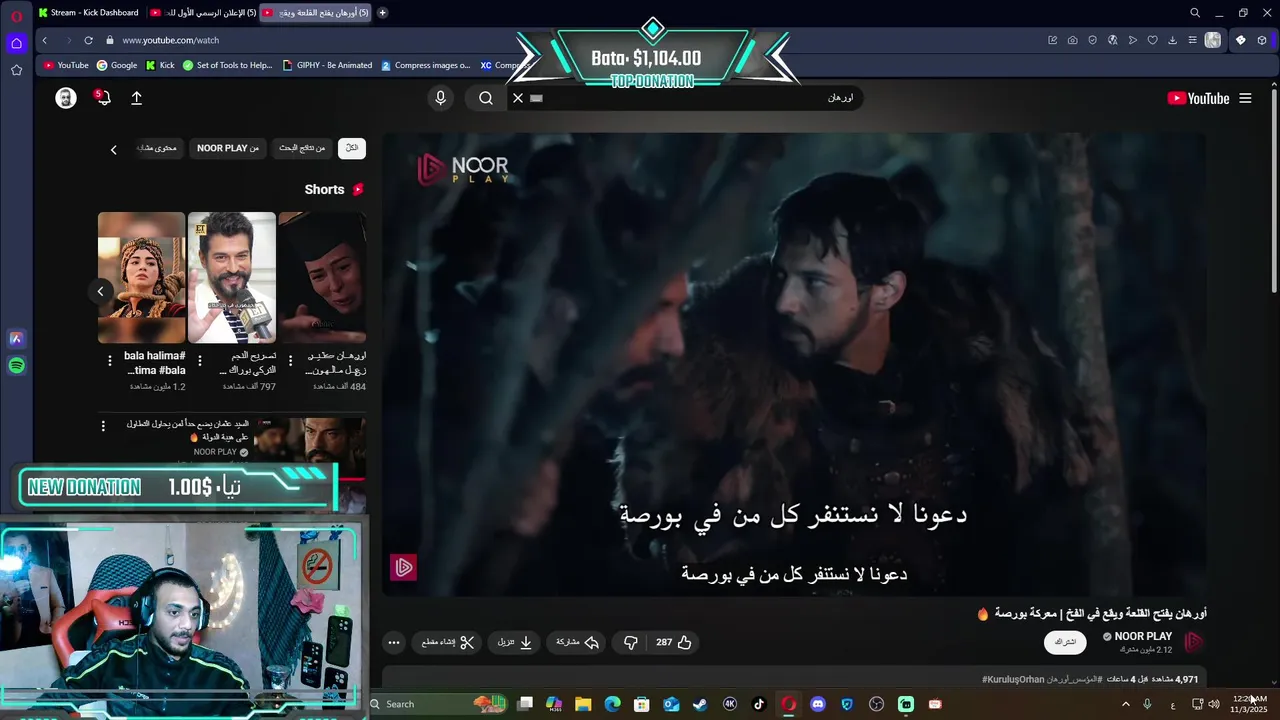Image resolution: width=1280 pixels, height=720 pixels.
Task: Open Discord from taskbar
Action: point(818,704)
